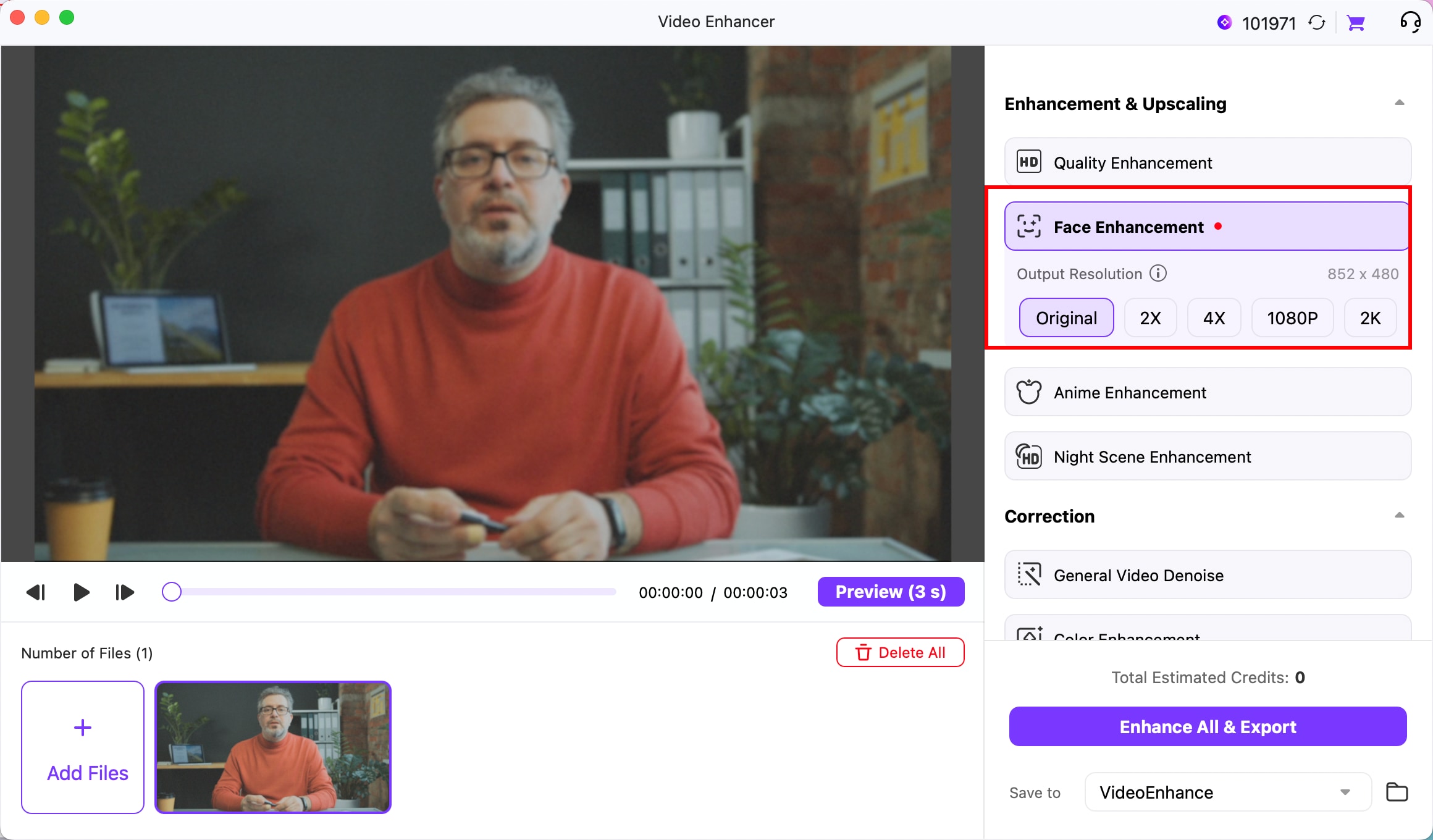This screenshot has width=1433, height=840.
Task: Refresh the credits balance
Action: coord(1316,23)
